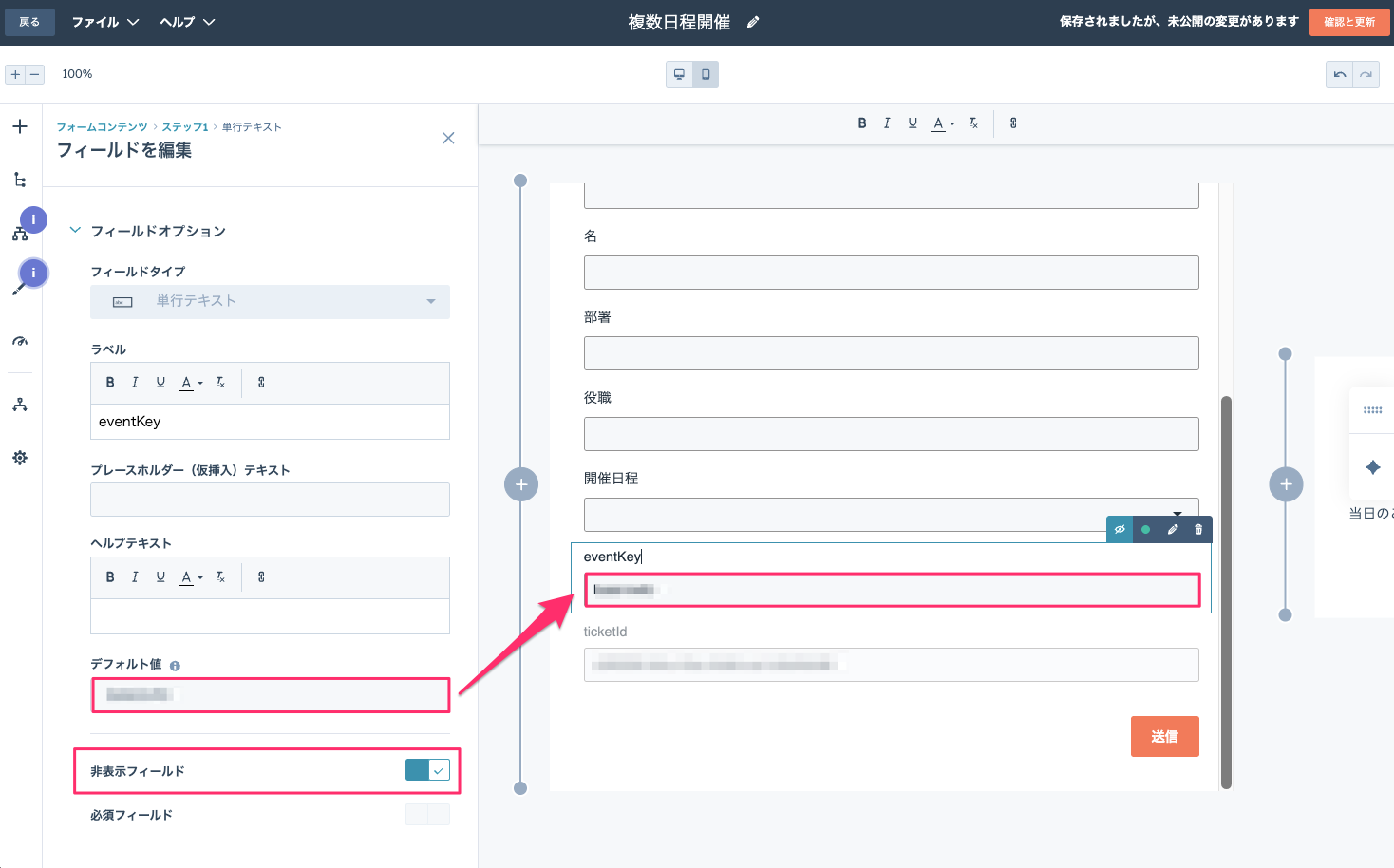1394x868 pixels.
Task: Click the 確認と更新 button
Action: click(1349, 22)
